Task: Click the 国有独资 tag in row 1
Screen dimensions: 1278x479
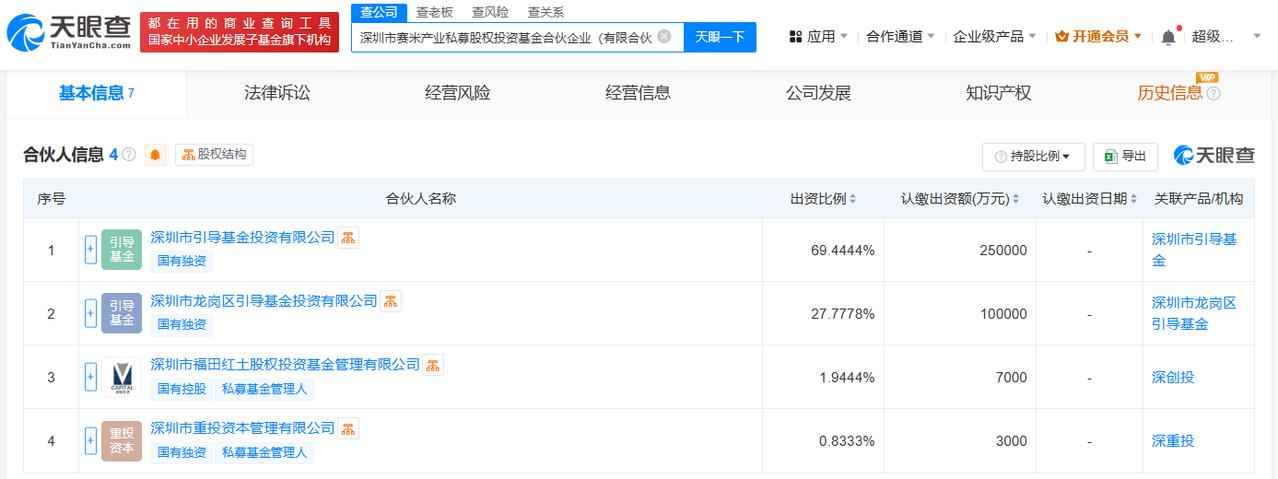Action: click(x=182, y=262)
